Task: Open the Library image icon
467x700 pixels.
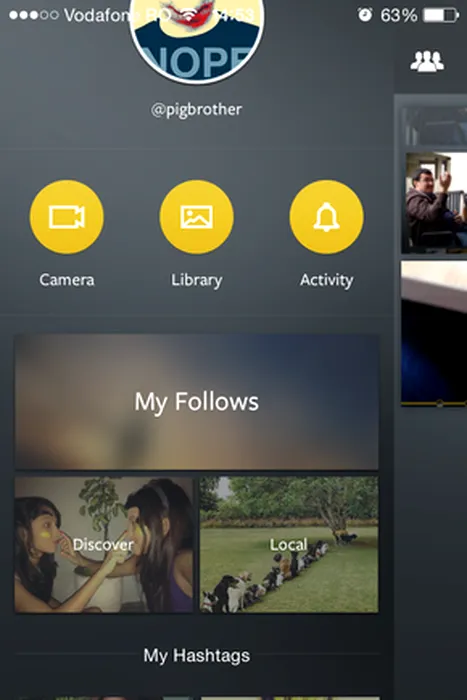Action: [x=196, y=217]
